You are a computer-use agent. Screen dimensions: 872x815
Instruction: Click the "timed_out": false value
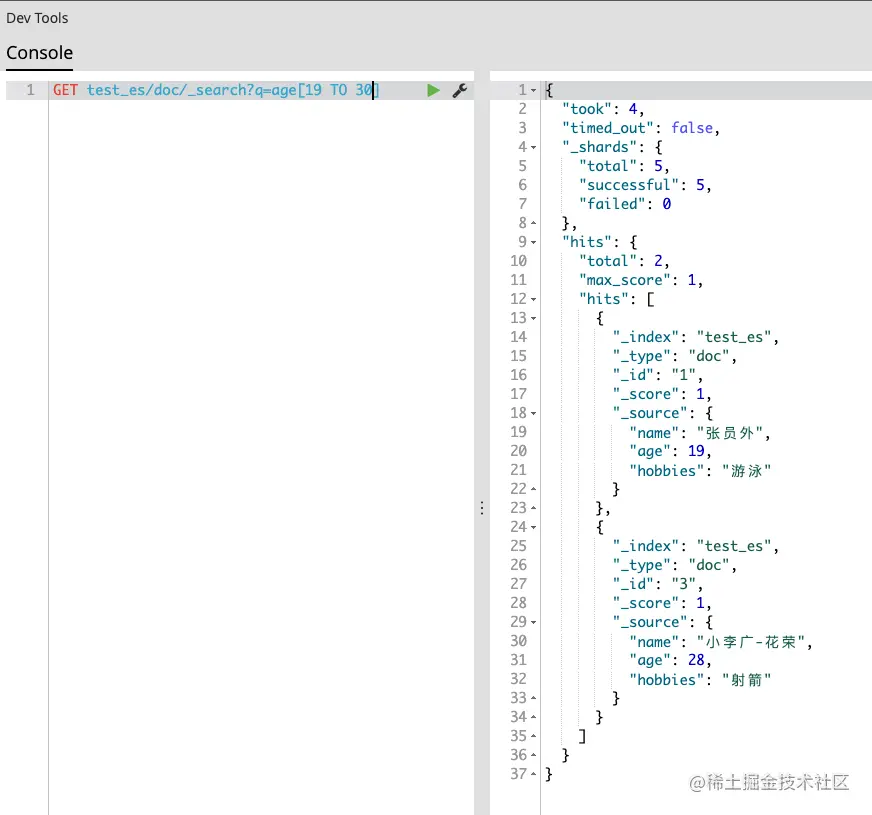pyautogui.click(x=692, y=128)
